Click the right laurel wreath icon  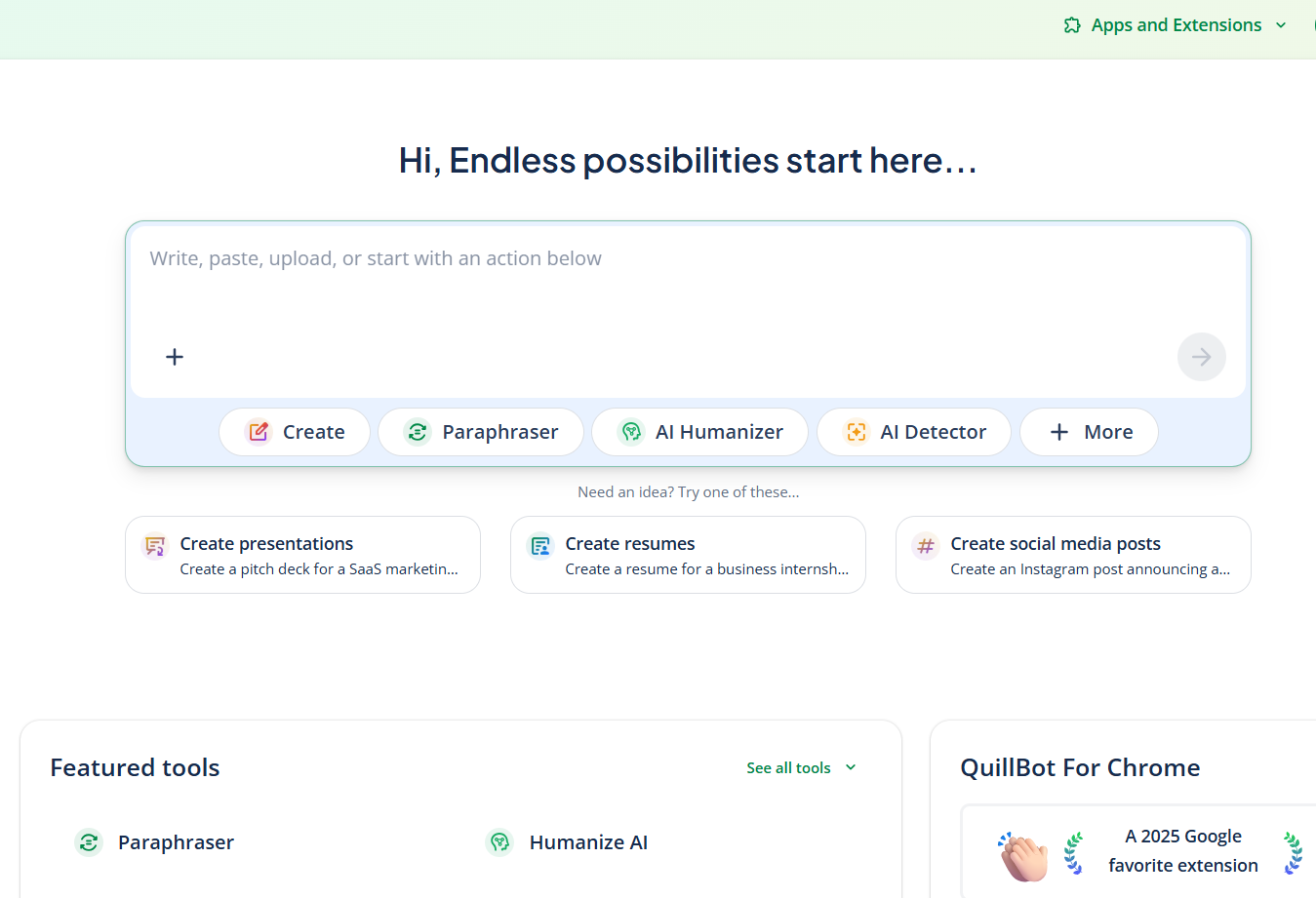pos(1293,853)
